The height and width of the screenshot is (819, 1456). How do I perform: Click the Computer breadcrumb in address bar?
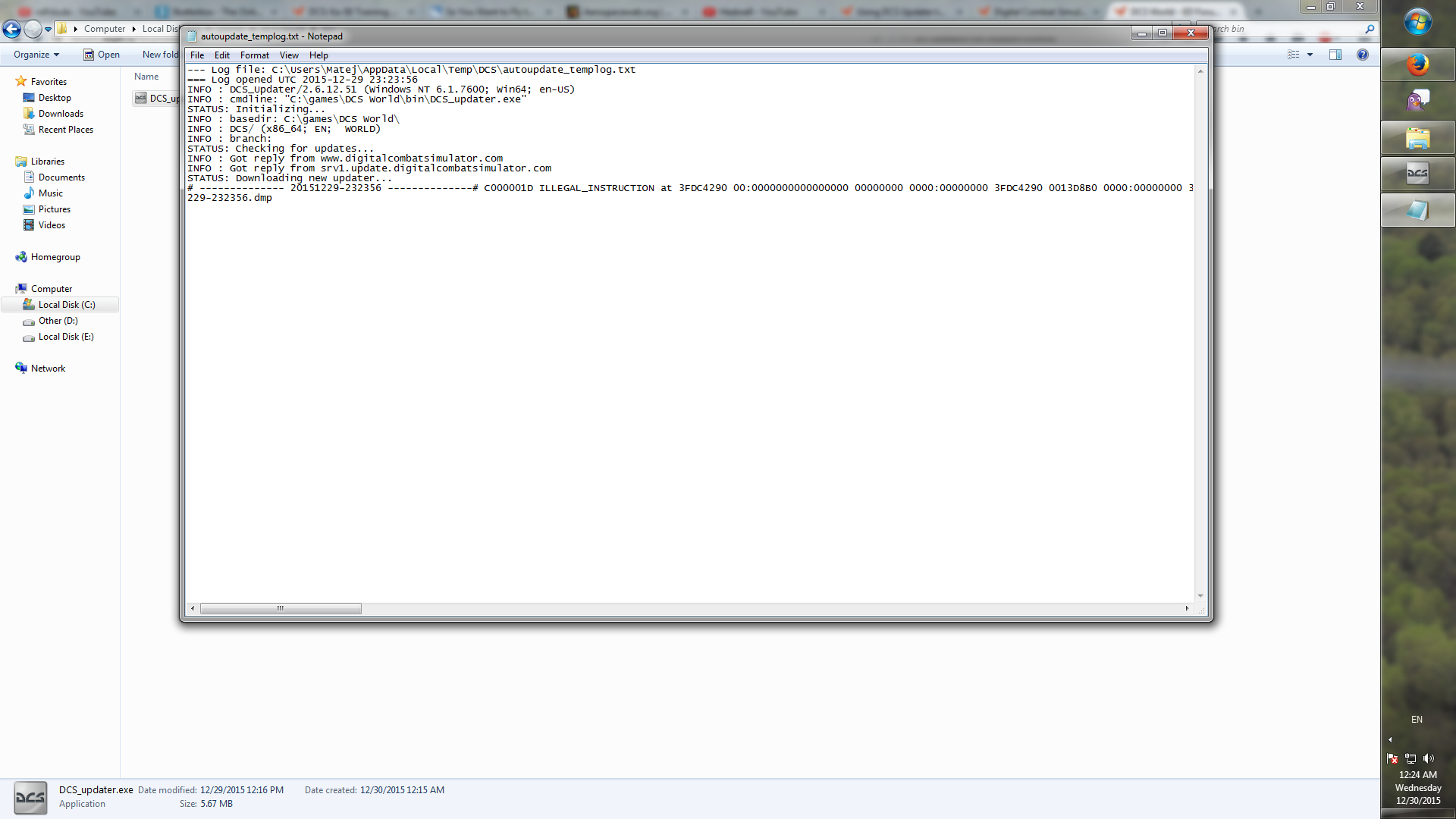pos(105,29)
